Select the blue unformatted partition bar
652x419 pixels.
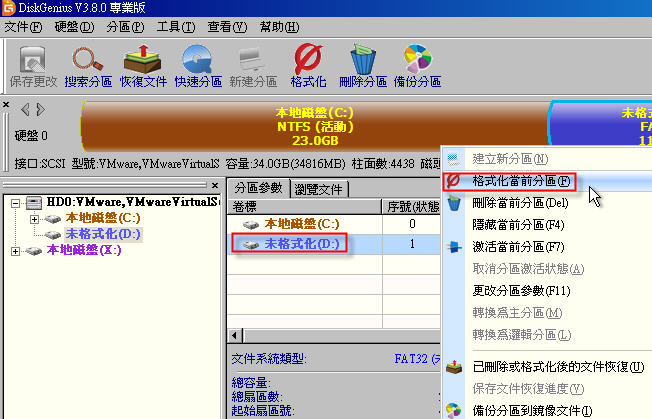[601, 123]
